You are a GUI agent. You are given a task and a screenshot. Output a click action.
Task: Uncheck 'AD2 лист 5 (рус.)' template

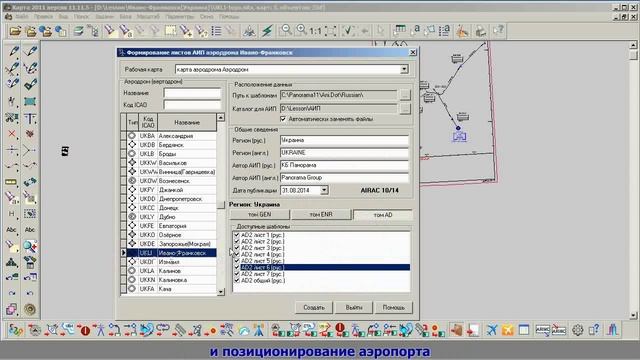237,261
